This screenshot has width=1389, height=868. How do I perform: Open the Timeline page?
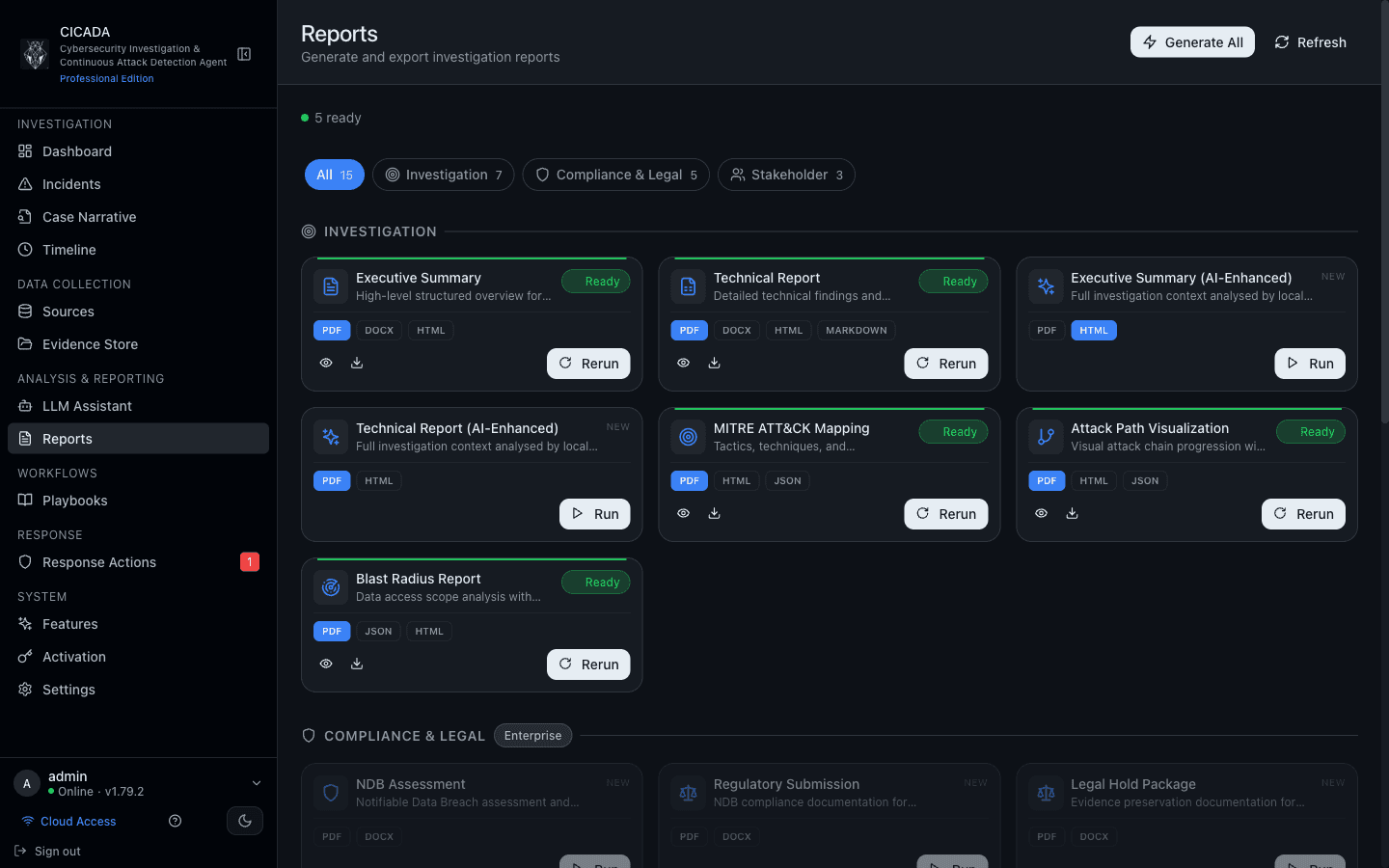click(x=138, y=250)
